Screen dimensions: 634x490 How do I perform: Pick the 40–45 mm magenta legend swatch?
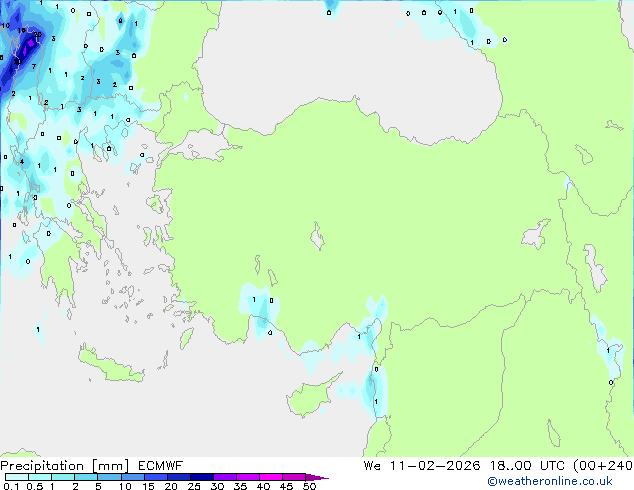pyautogui.click(x=271, y=477)
